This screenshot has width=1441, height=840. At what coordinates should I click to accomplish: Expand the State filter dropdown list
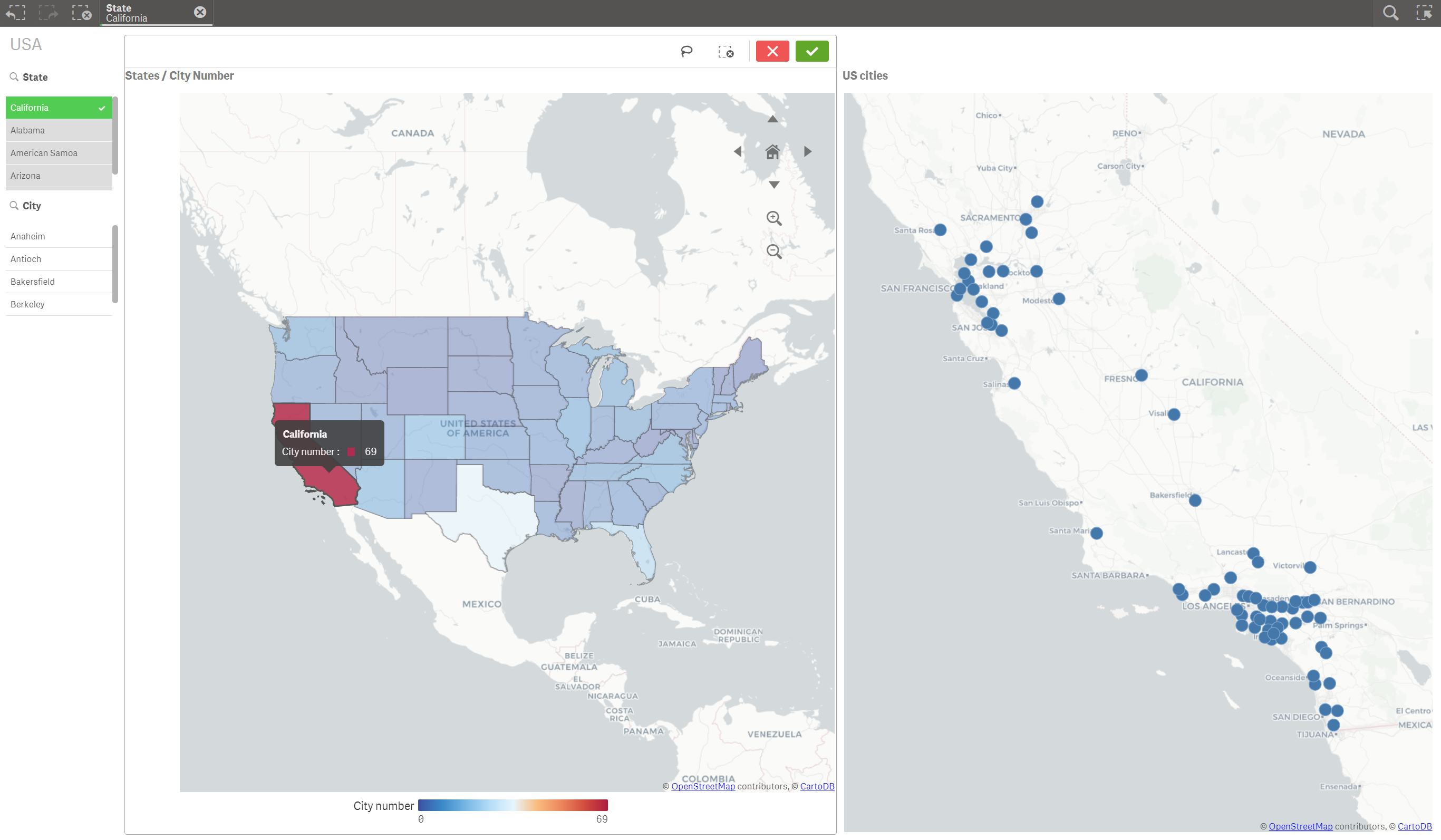[35, 77]
